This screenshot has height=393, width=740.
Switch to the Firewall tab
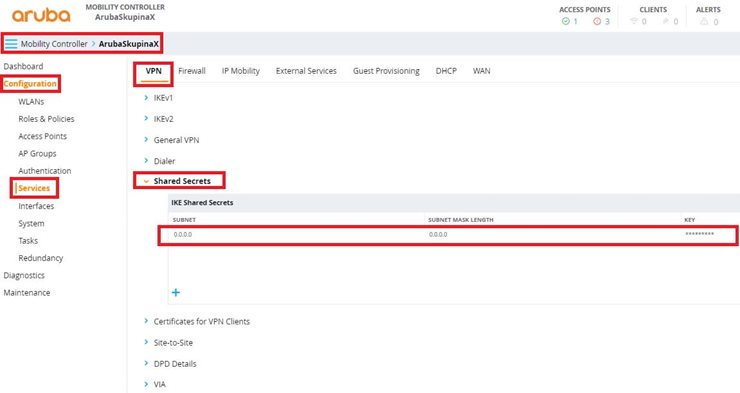tap(192, 71)
